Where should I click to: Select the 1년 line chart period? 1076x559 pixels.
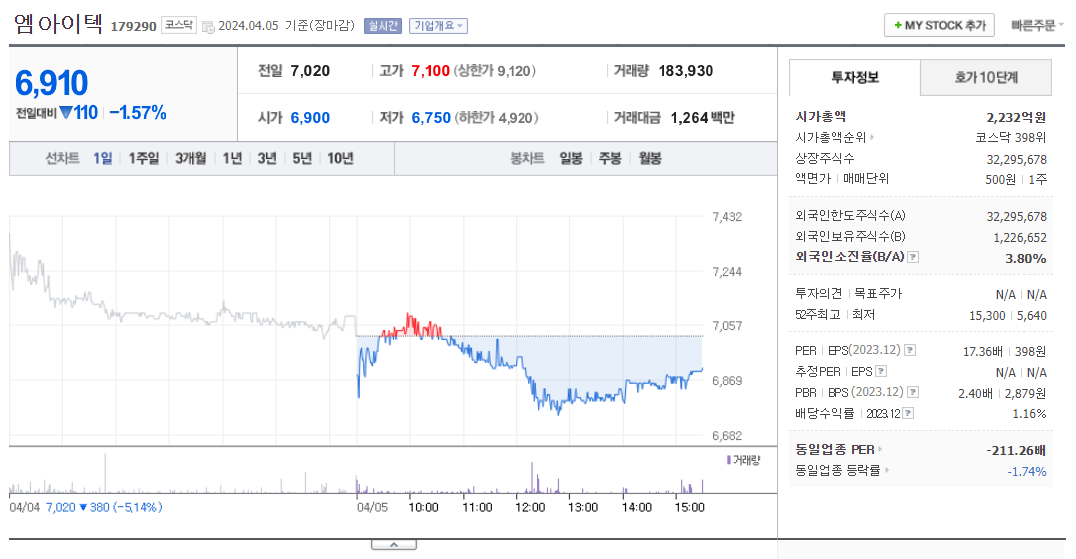233,158
